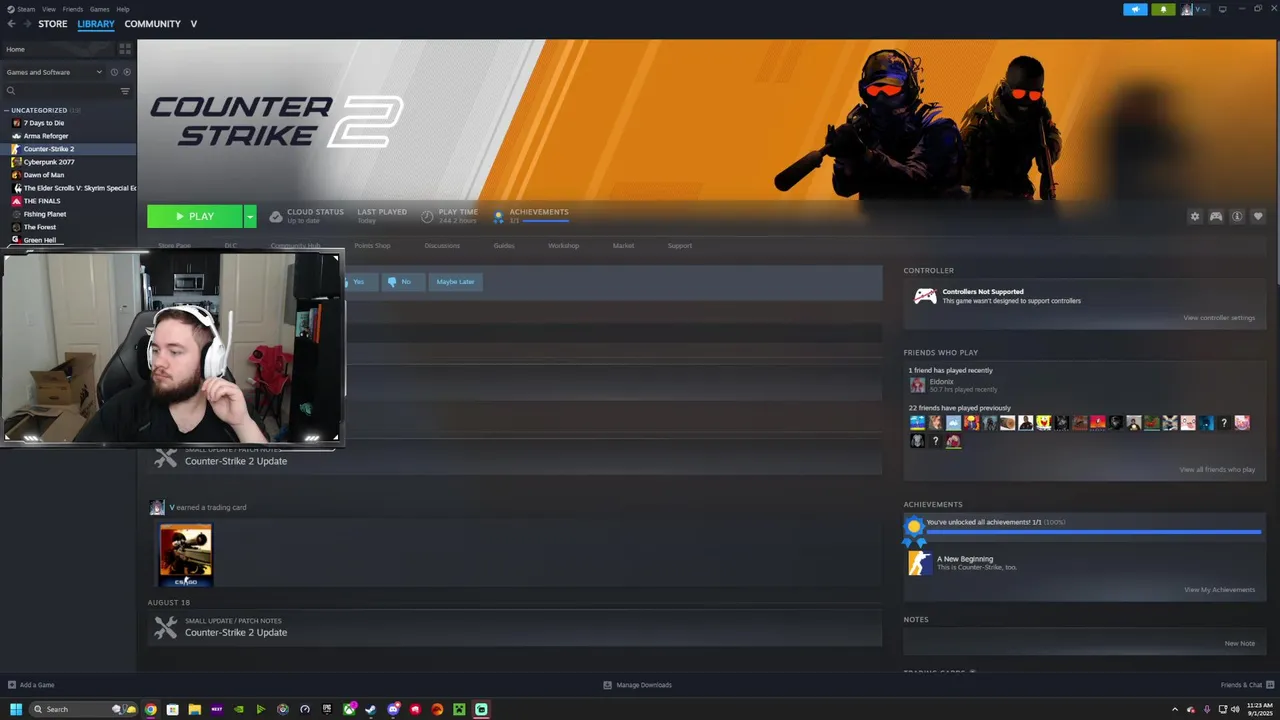Image resolution: width=1280 pixels, height=720 pixels.
Task: Open the Games menu
Action: [x=100, y=9]
